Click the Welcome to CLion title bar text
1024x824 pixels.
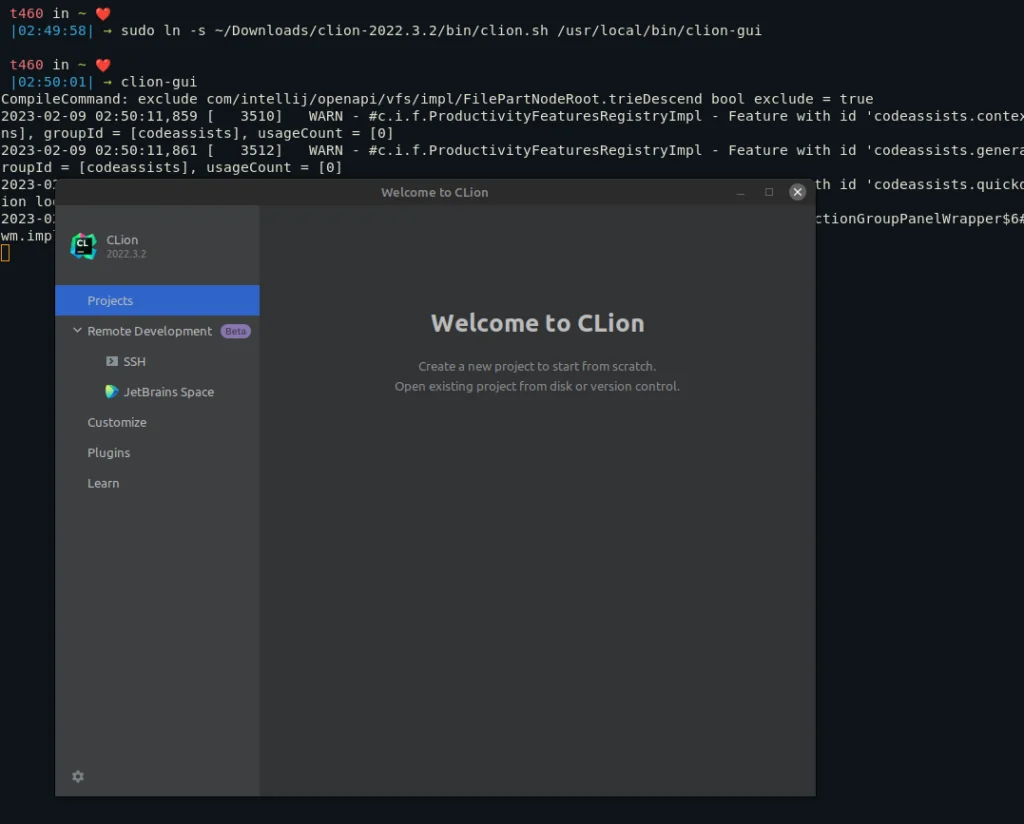click(434, 192)
